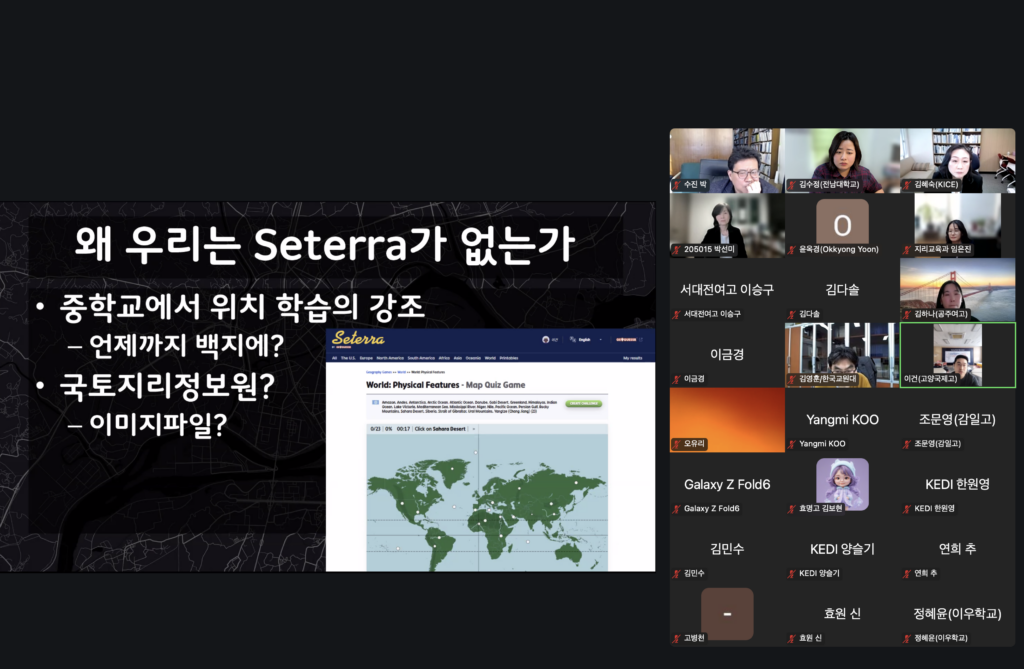
Task: Click muted mic icon beside KEDI 양슬기 label
Action: tap(792, 574)
